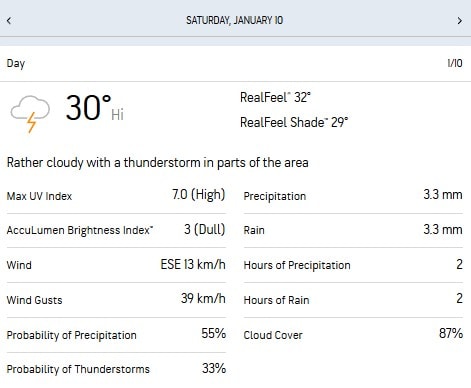Viewport: 471px width, 388px height.
Task: Click the Probability of Precipitation row
Action: 116,335
